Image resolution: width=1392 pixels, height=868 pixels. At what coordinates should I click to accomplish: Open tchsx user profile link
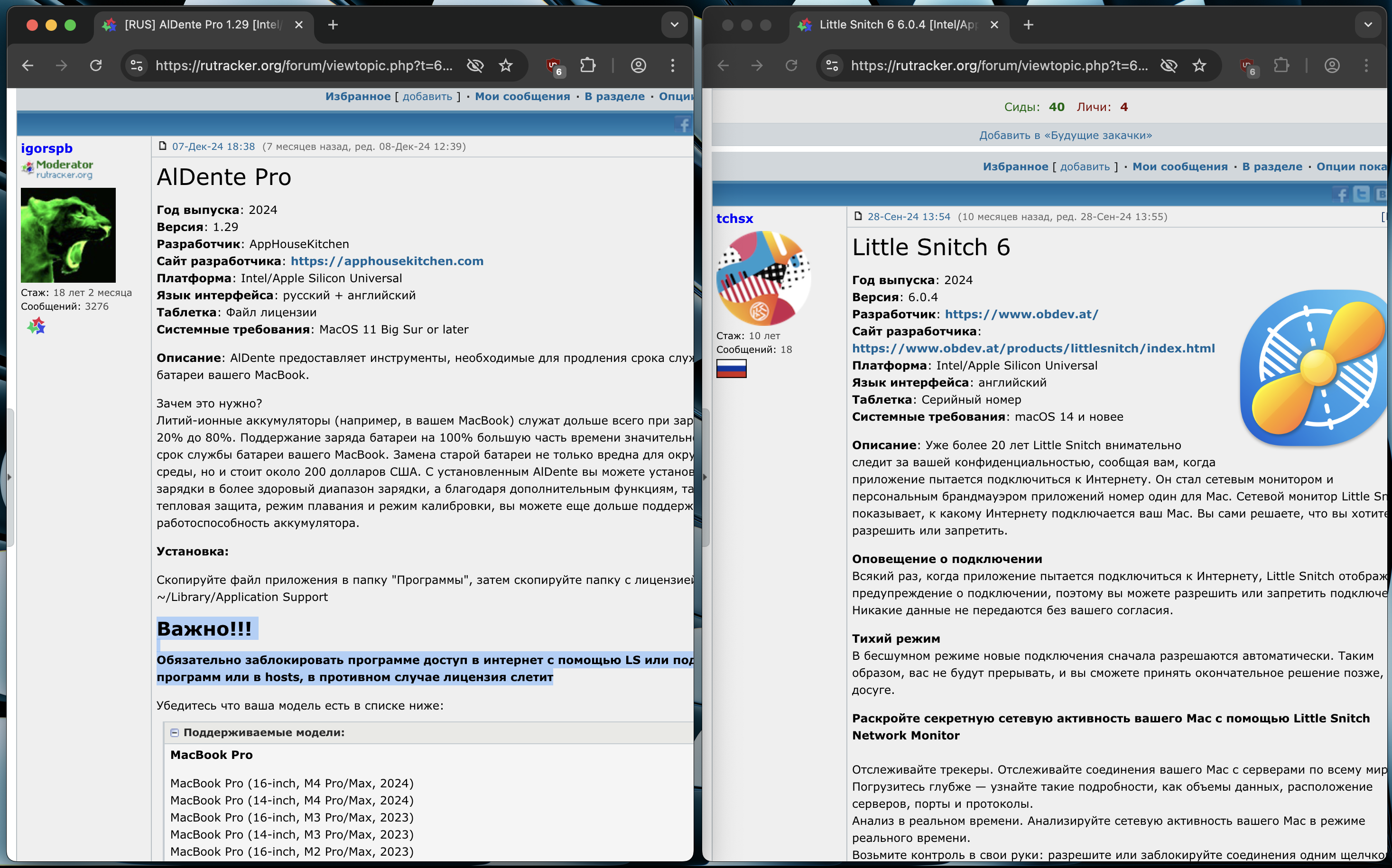tap(734, 219)
